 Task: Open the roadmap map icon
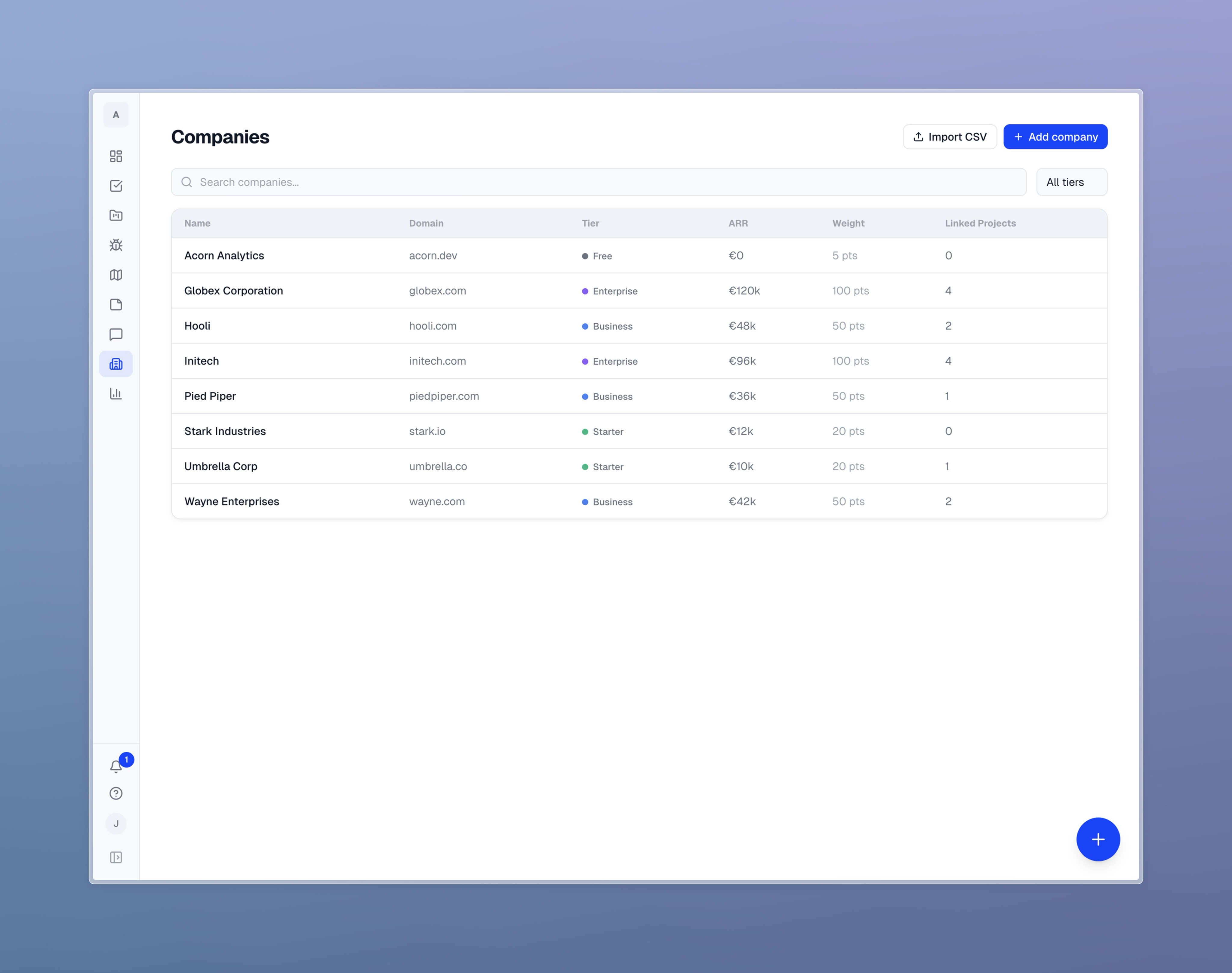click(116, 275)
